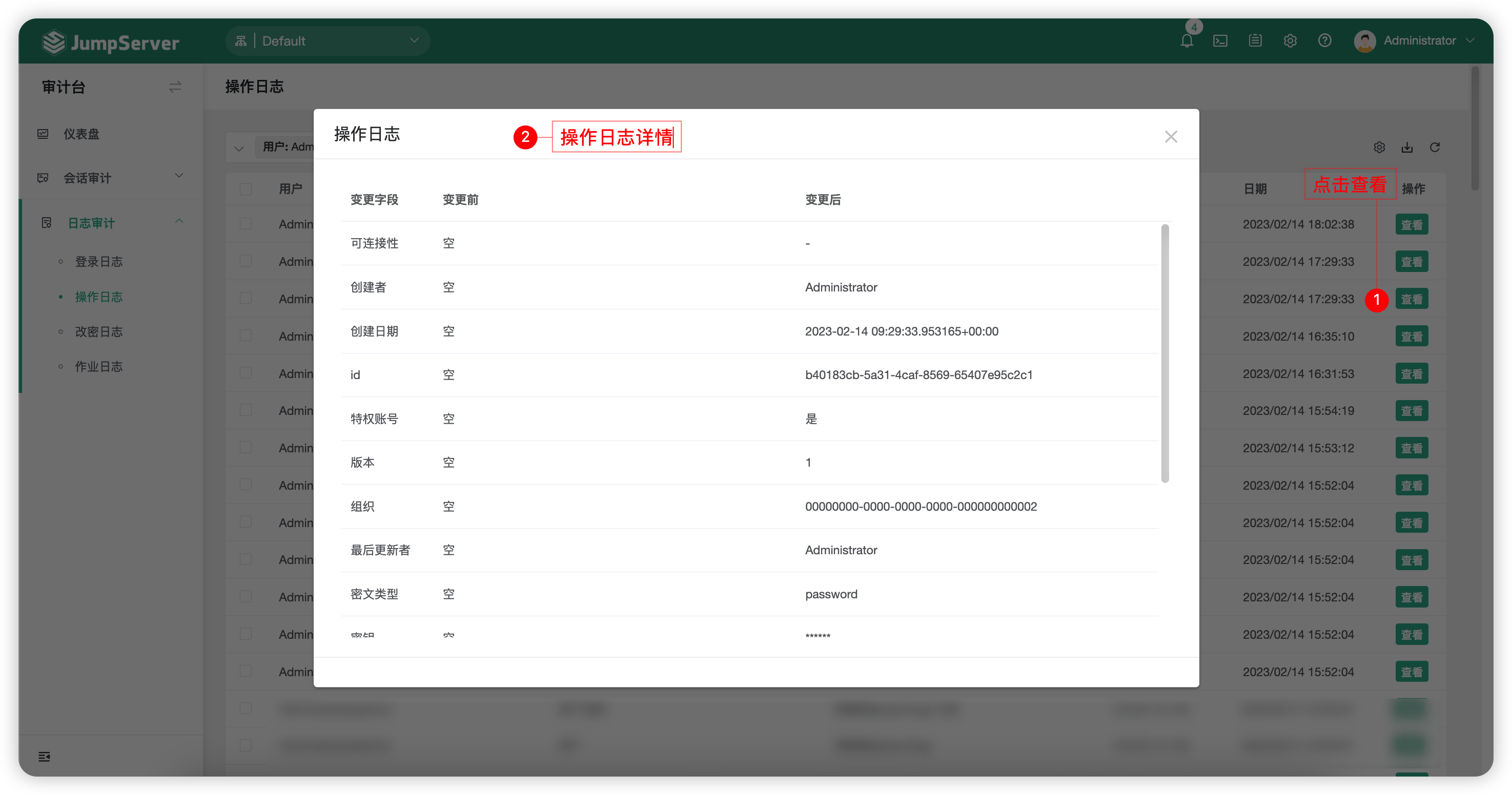The height and width of the screenshot is (795, 1512).
Task: Expand the Administrator user menu arrow
Action: (x=1470, y=40)
